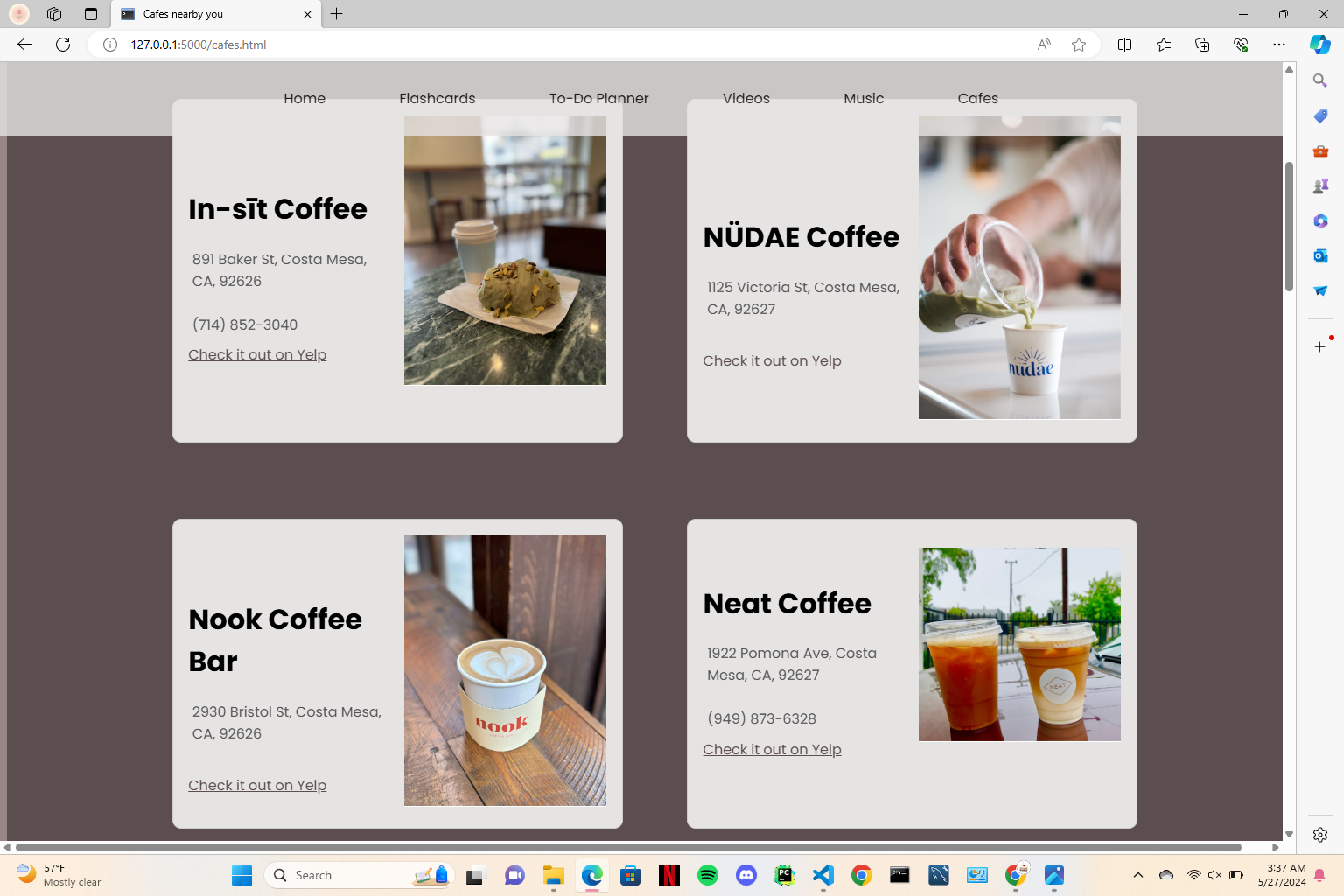1344x896 pixels.
Task: Click Neat Coffee phone (949) 873-6328
Action: 761,718
